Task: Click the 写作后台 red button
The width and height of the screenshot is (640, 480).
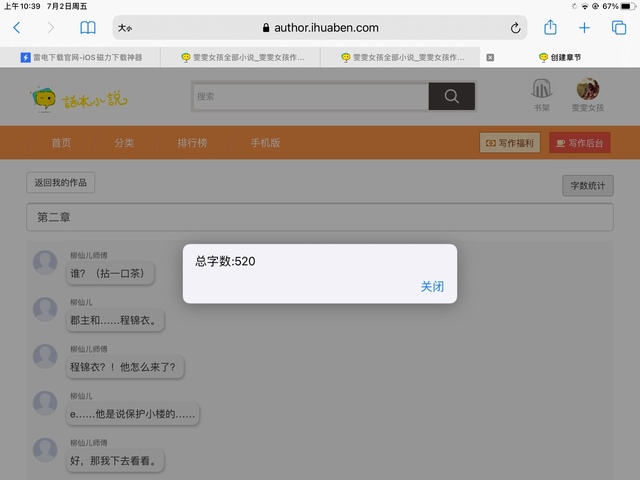Action: 580,143
